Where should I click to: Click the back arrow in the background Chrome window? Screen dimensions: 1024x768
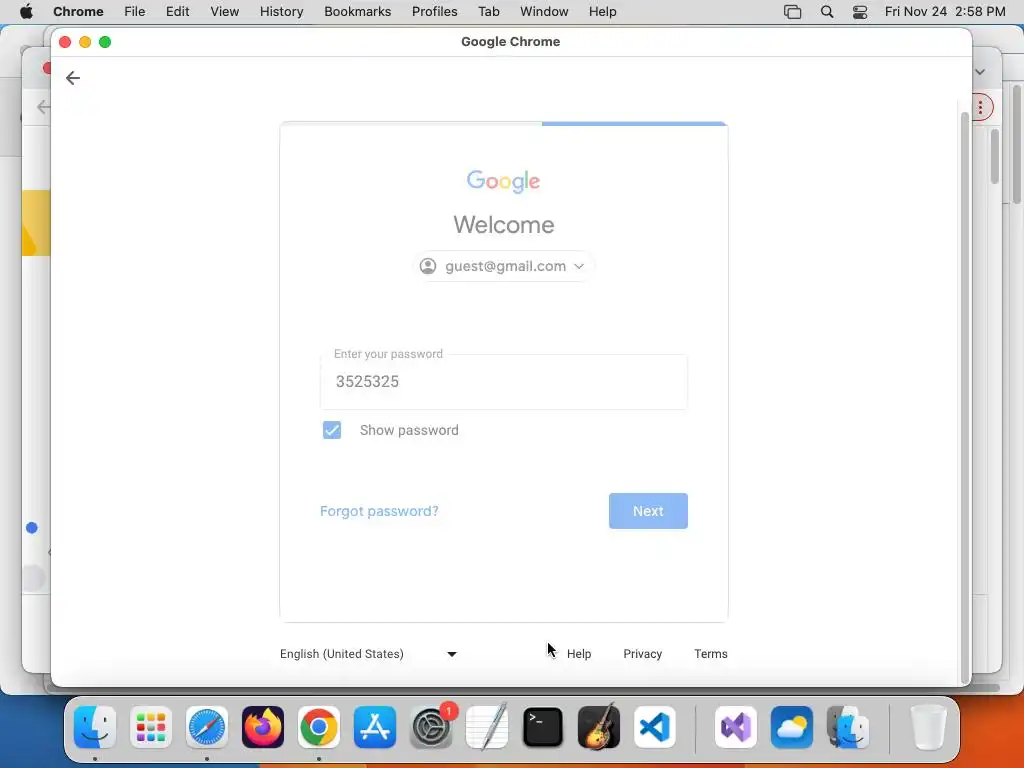pyautogui.click(x=43, y=107)
